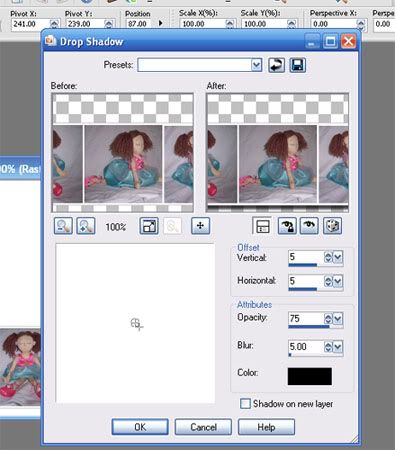Open the Horizontal offset slider dropdown

click(338, 281)
